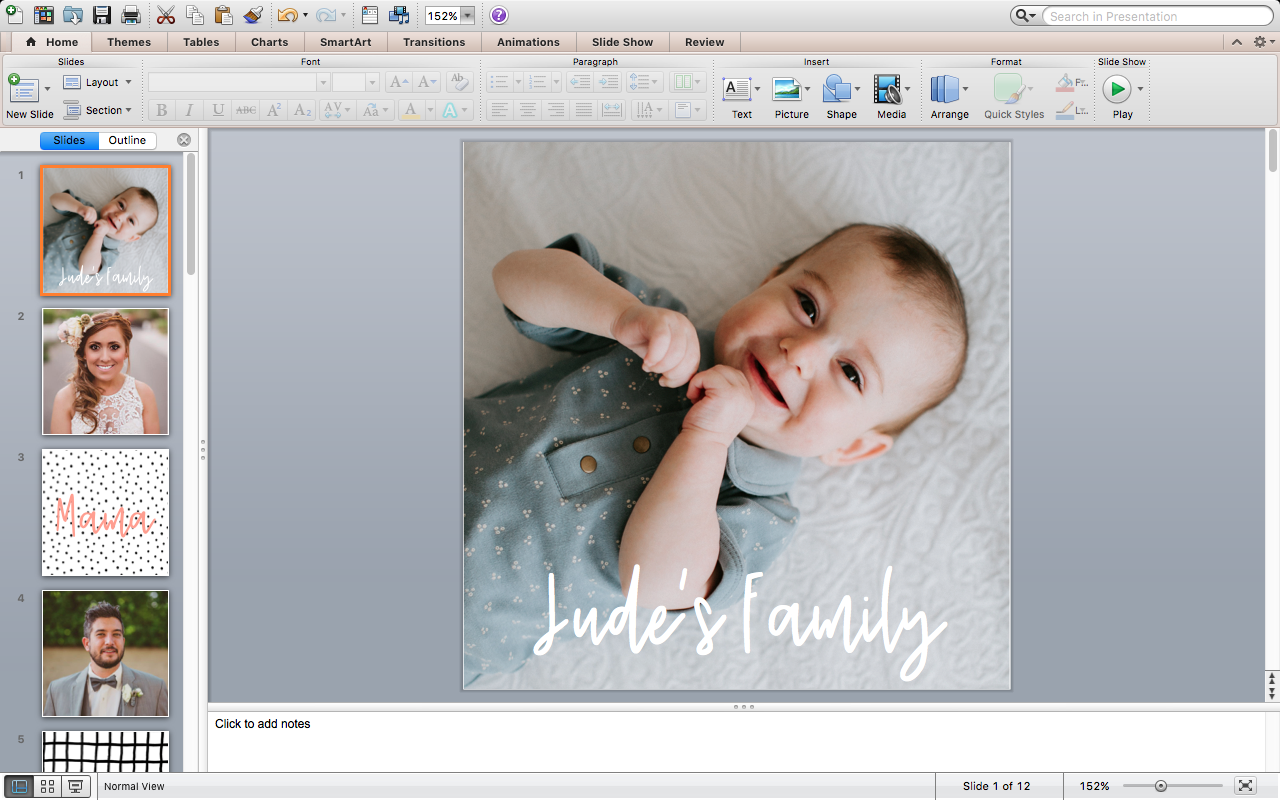Open the Layout dropdown
The width and height of the screenshot is (1280, 800).
(97, 82)
